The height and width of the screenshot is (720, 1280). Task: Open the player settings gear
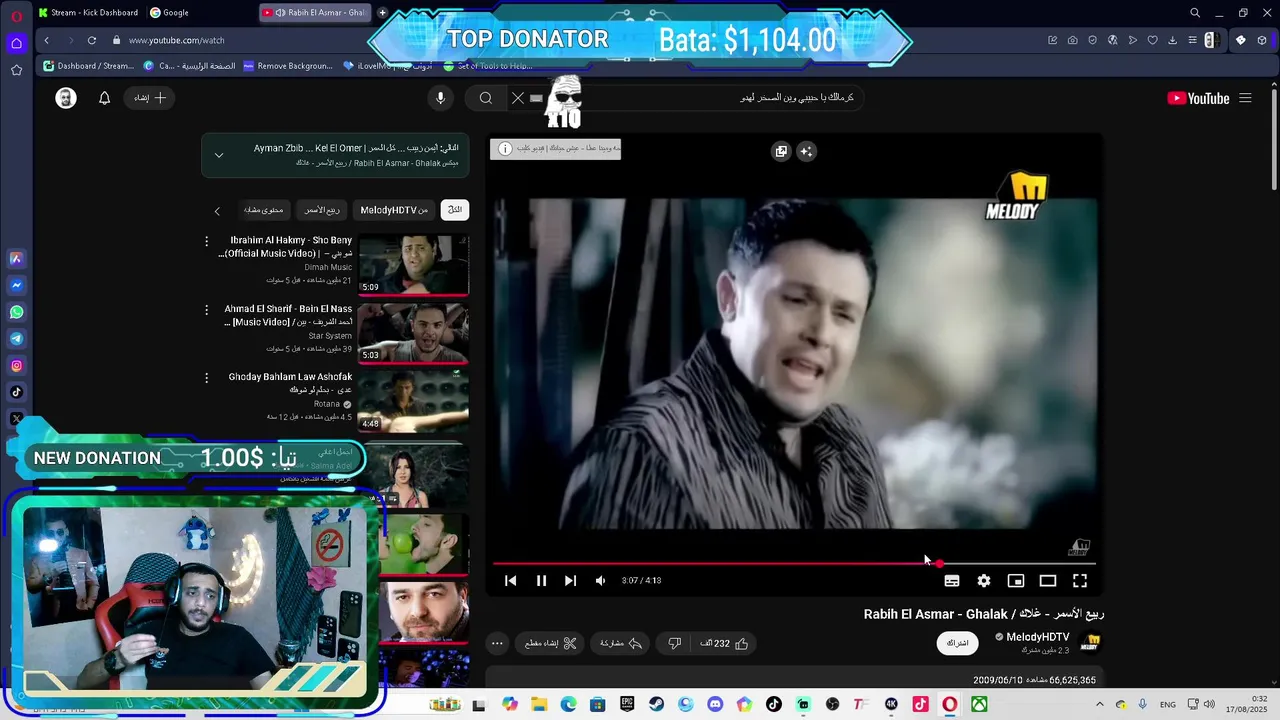tap(984, 580)
